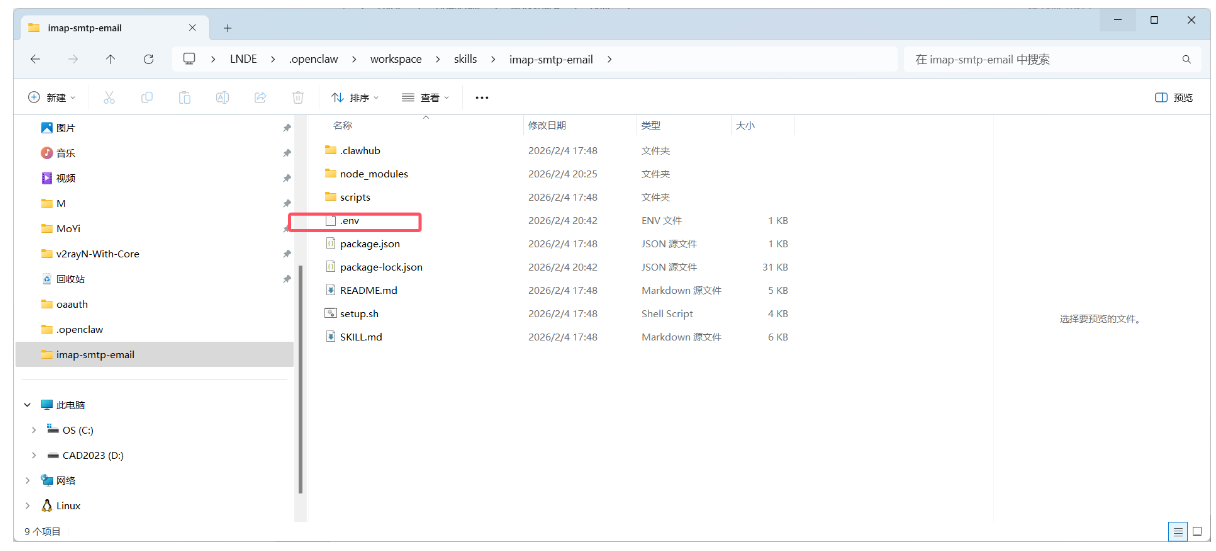Click the setup.sh file icon
Screen dimensions: 1216x551
click(x=331, y=313)
